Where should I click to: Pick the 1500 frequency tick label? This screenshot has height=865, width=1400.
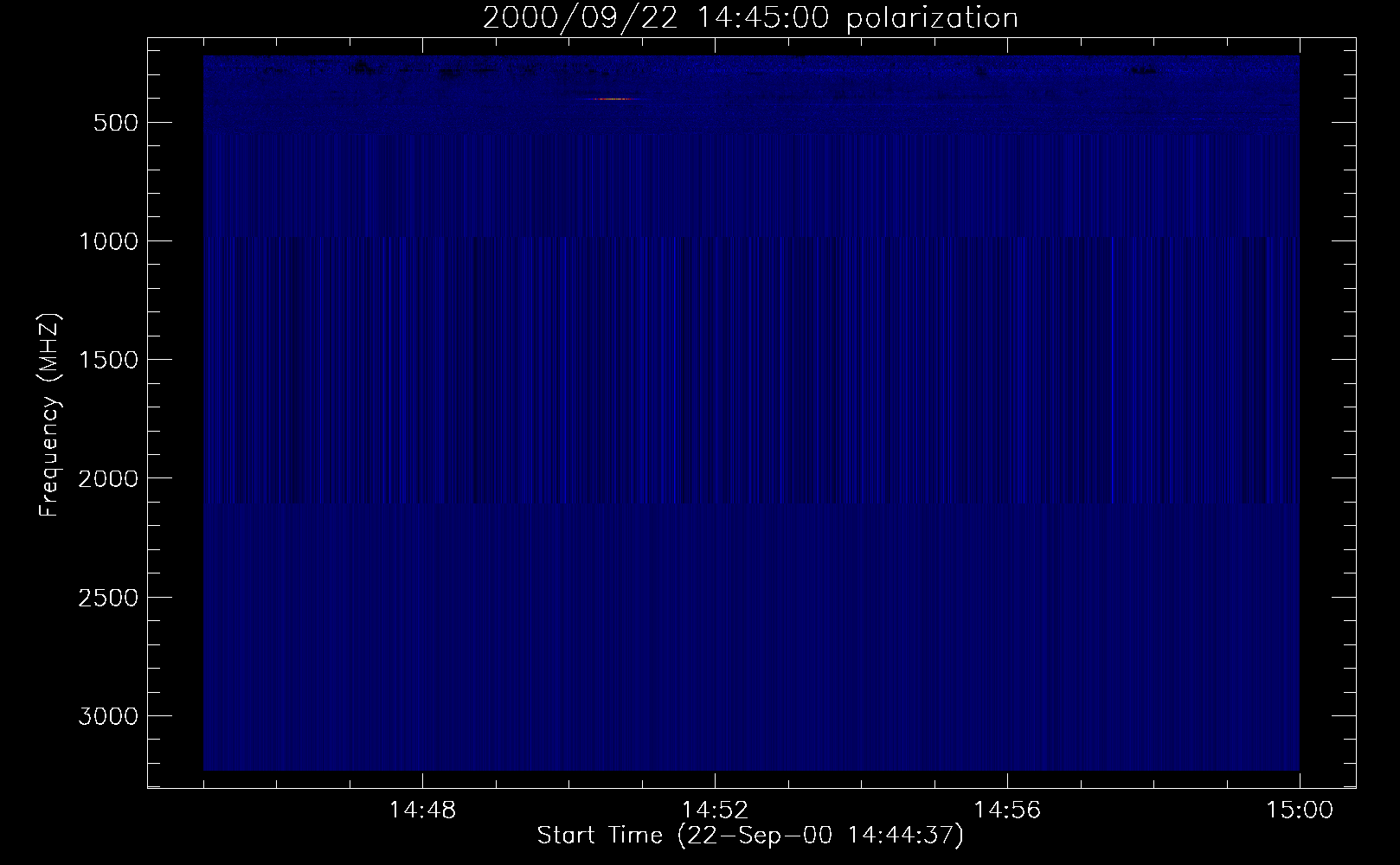pos(108,360)
